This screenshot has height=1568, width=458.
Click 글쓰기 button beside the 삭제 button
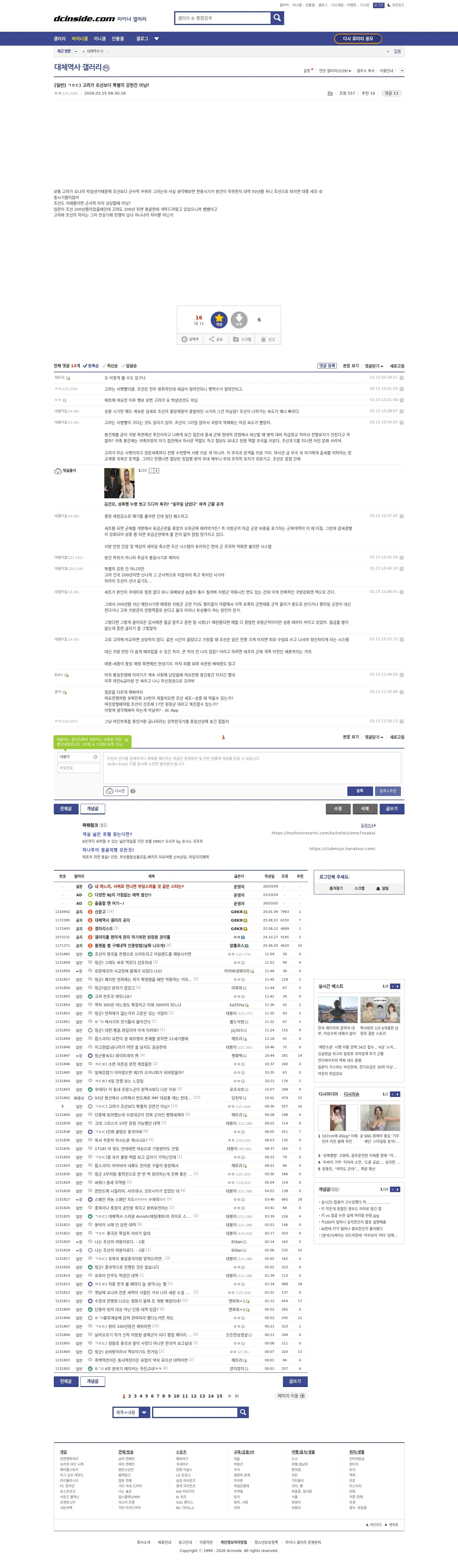tap(391, 808)
